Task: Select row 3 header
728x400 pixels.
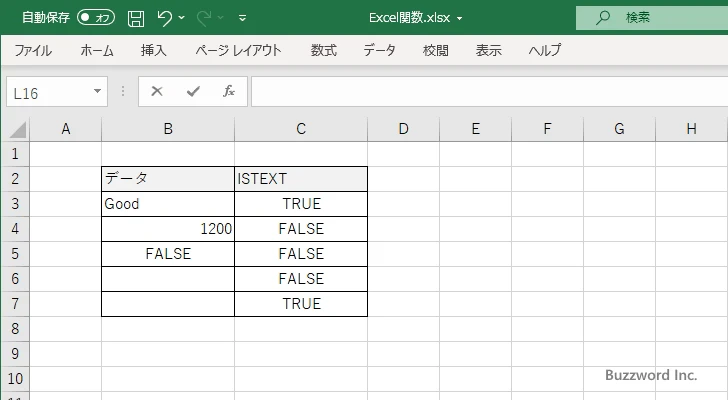Action: pos(15,204)
